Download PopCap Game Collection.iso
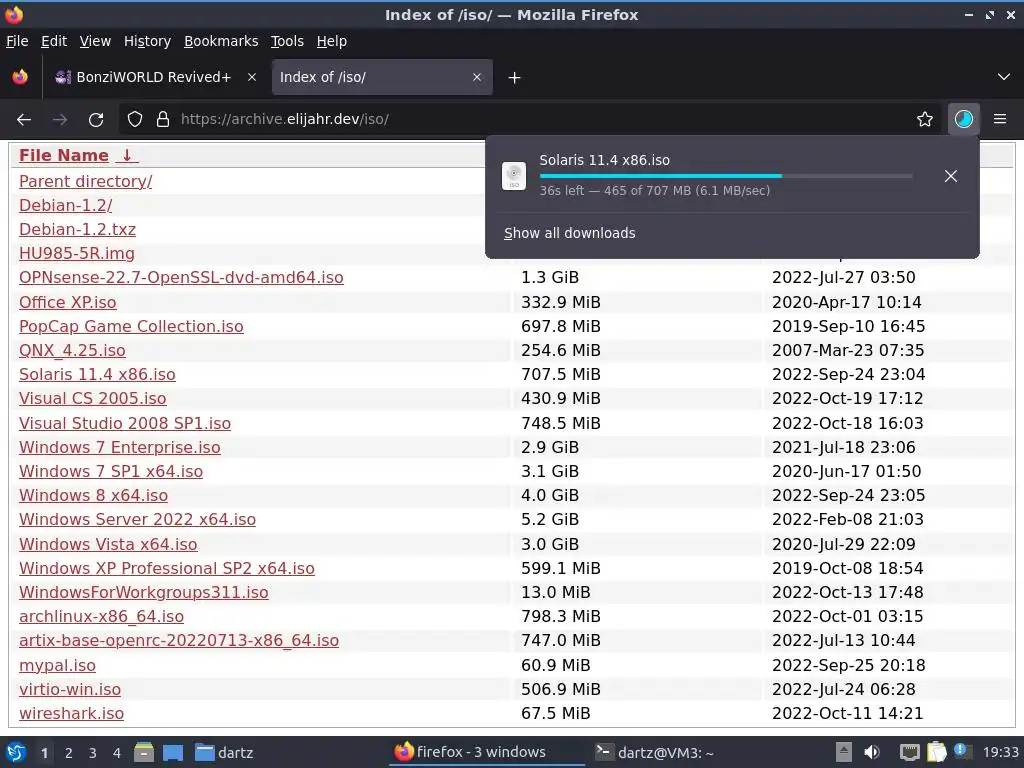Viewport: 1024px width, 768px height. pos(131,326)
